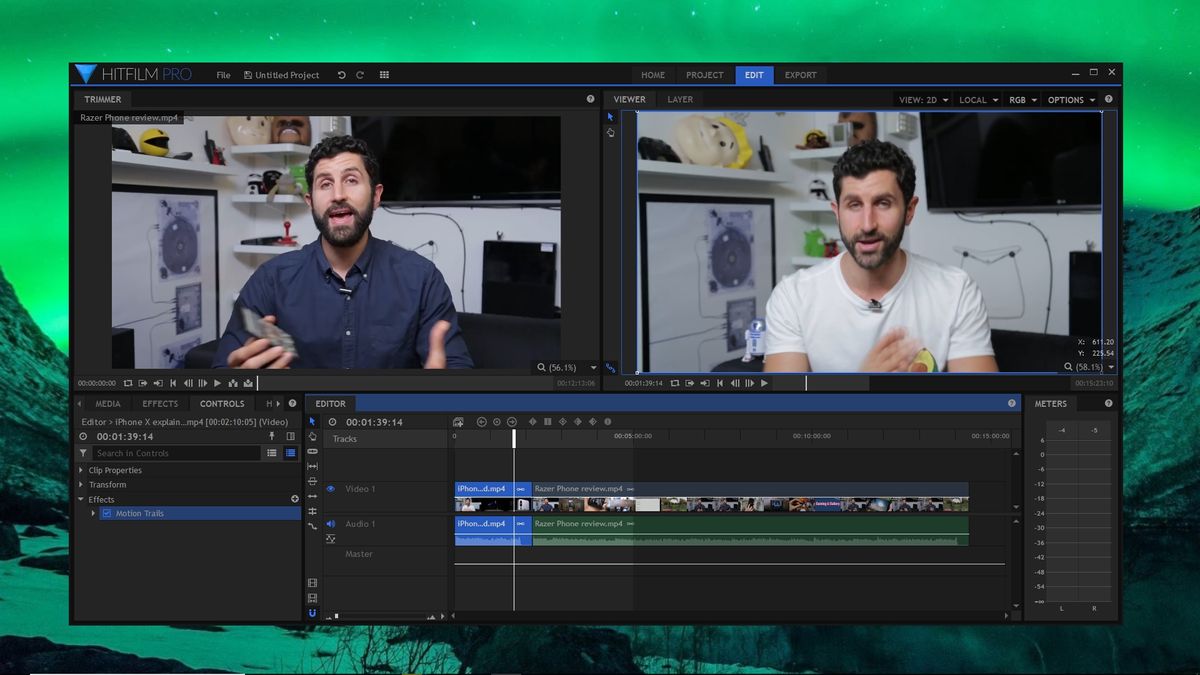The height and width of the screenshot is (675, 1200).
Task: Click the add effect plus icon next to Effects
Action: (x=294, y=498)
